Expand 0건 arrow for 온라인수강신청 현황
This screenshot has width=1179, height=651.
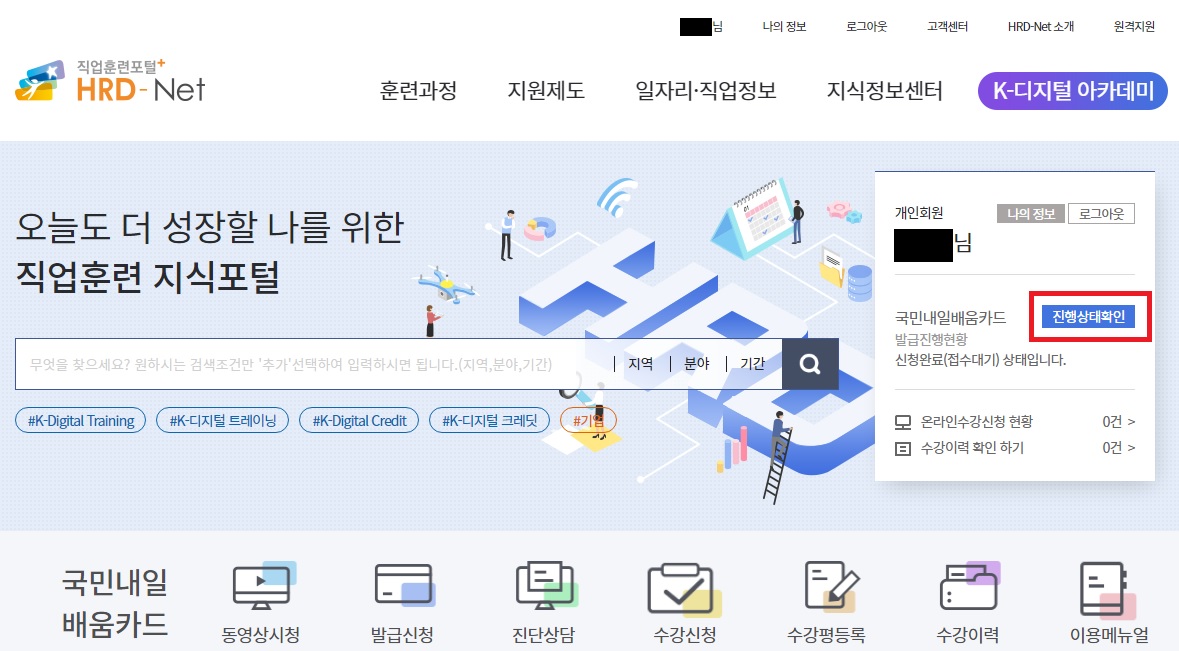pos(1119,422)
